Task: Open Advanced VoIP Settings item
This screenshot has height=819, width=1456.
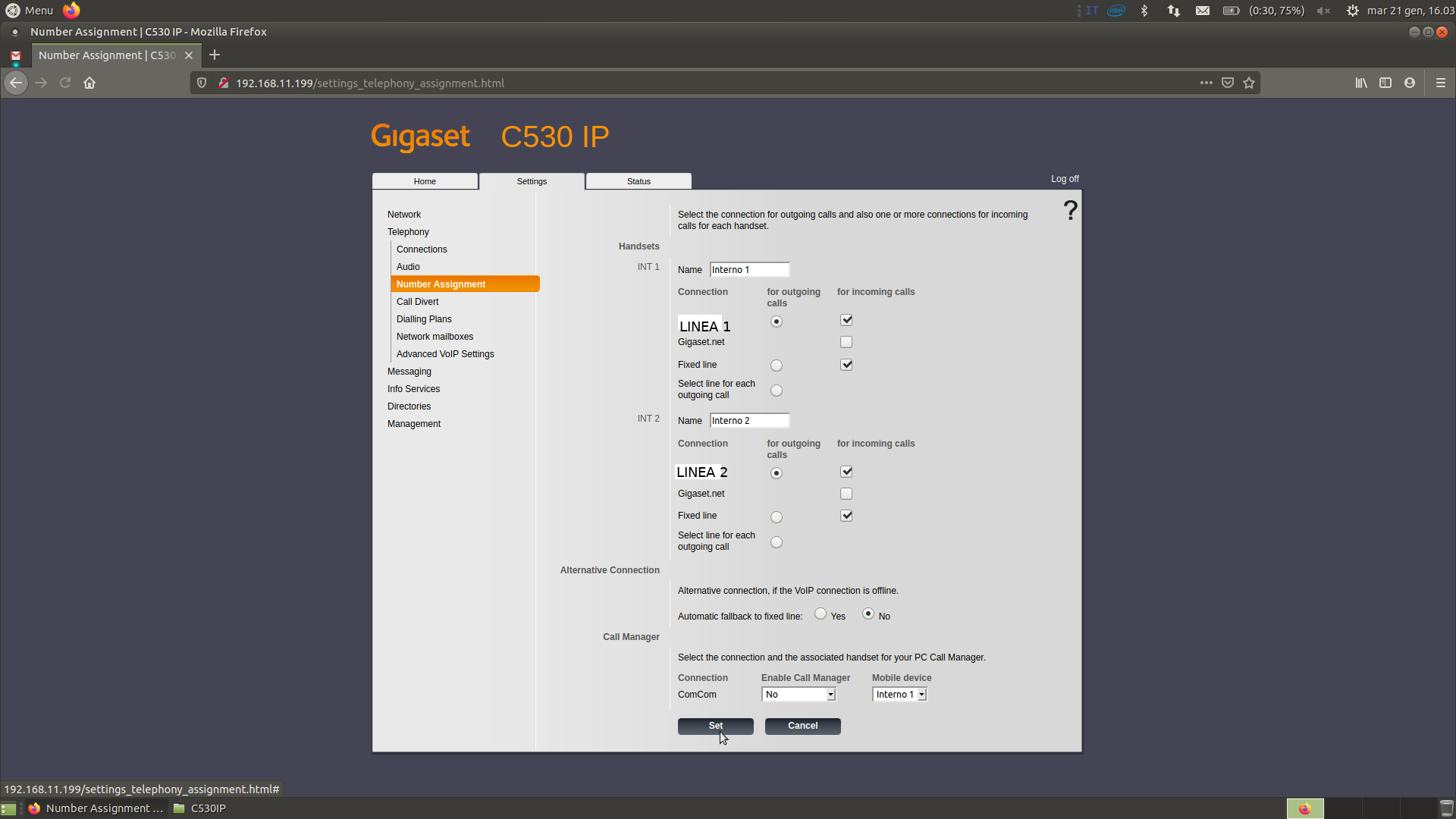Action: tap(445, 354)
